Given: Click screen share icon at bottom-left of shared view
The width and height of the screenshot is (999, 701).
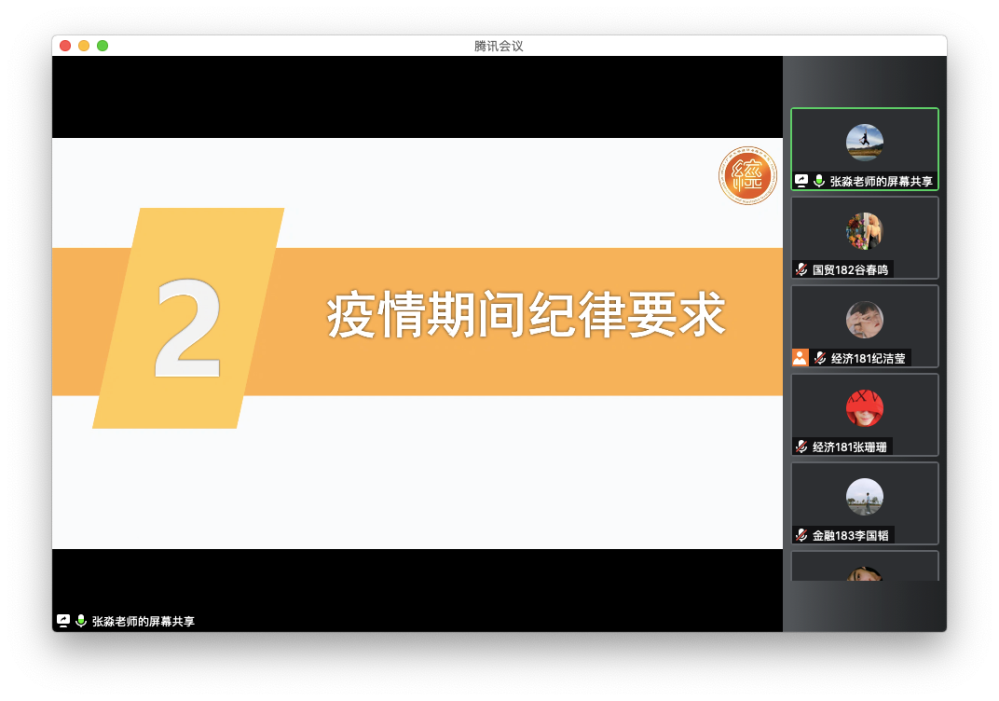Looking at the screenshot, I should pos(63,621).
